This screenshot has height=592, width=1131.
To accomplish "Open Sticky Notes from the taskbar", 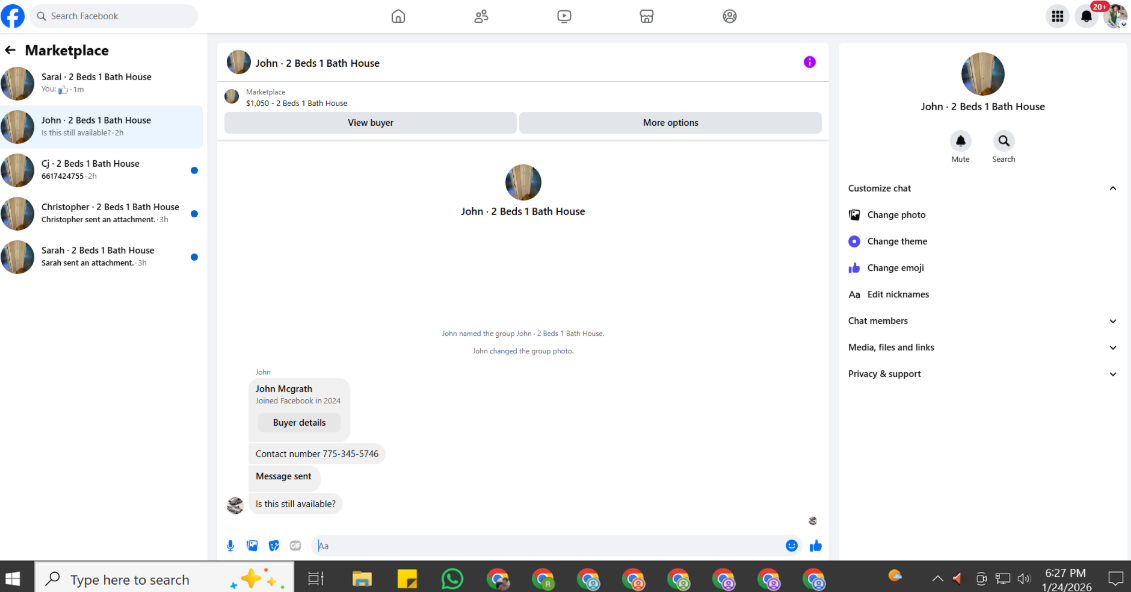I will coord(407,579).
